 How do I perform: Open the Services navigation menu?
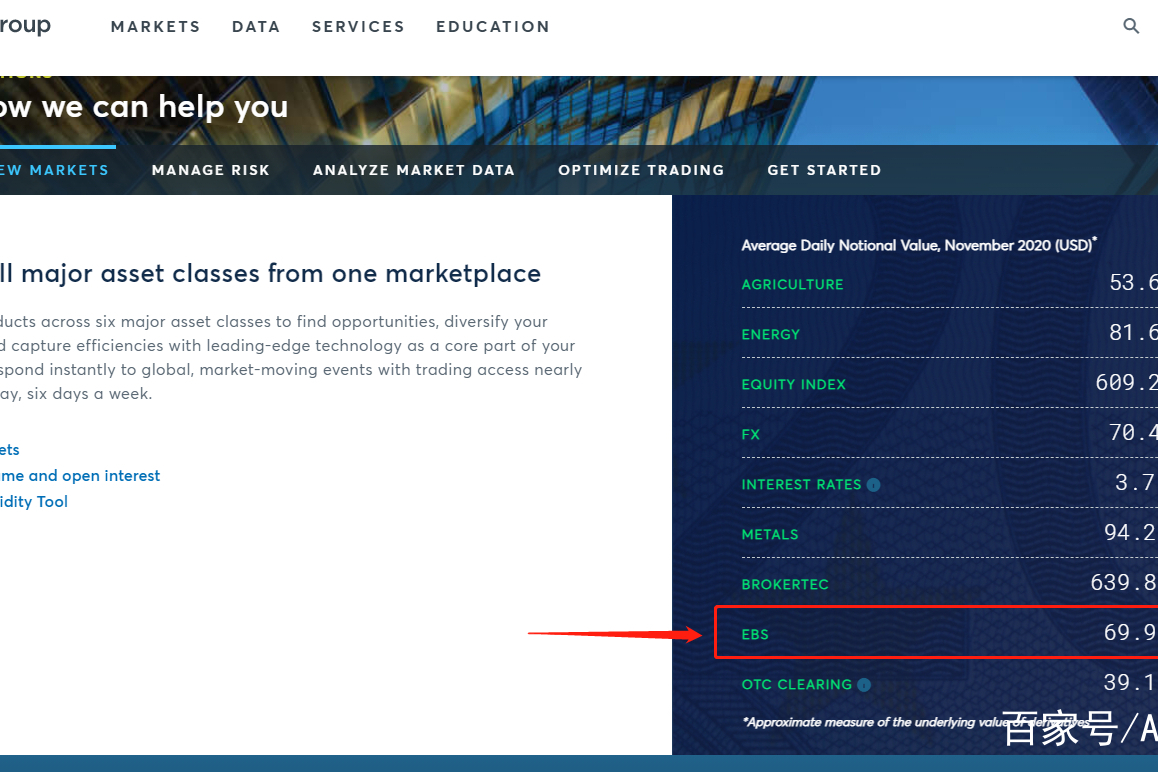(358, 27)
